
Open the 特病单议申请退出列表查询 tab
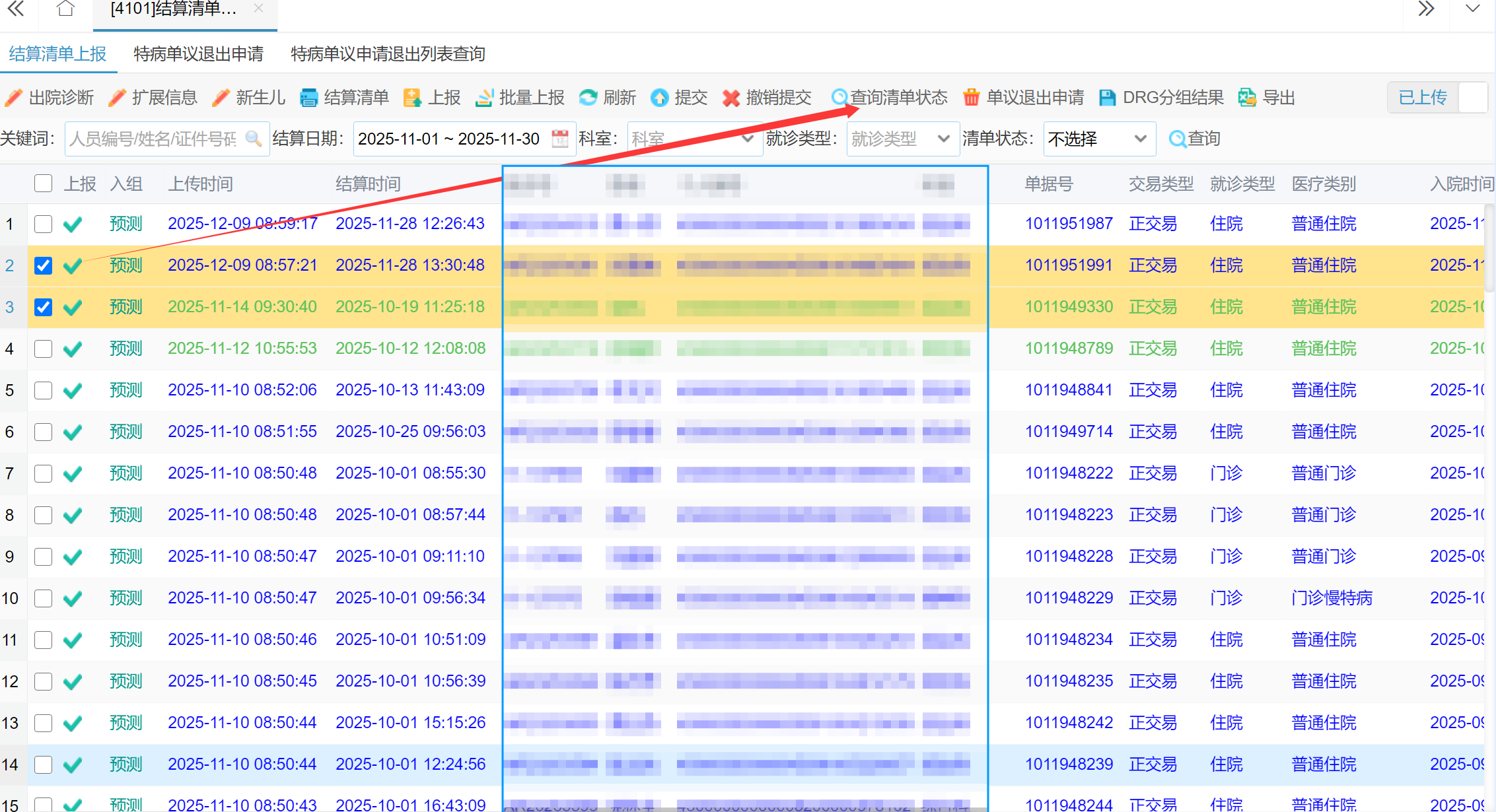[x=388, y=54]
